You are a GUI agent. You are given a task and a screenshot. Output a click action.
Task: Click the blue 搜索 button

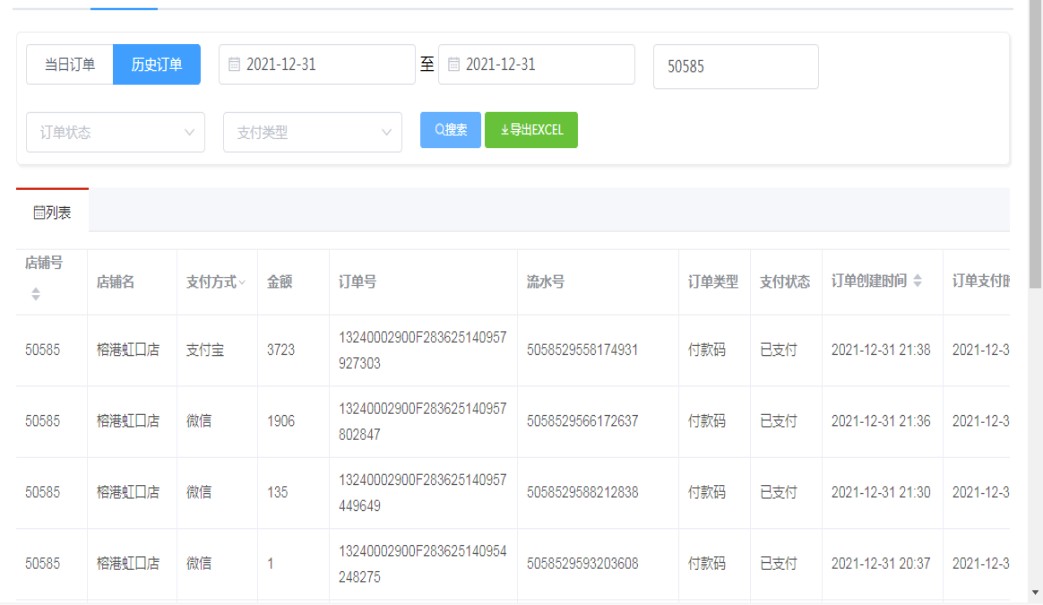(450, 130)
